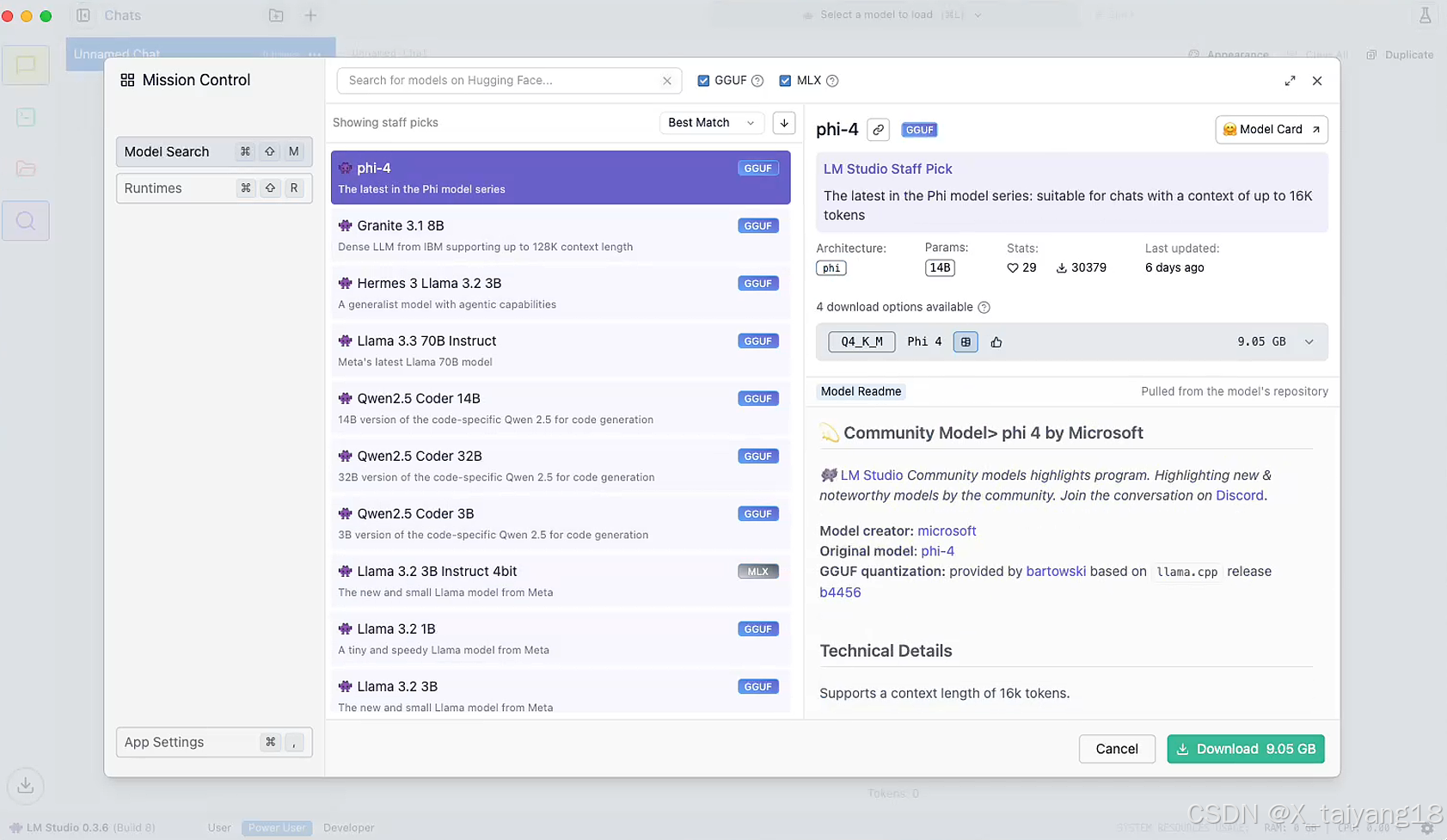Click the GPU offload chip icon for Phi 4

point(966,342)
